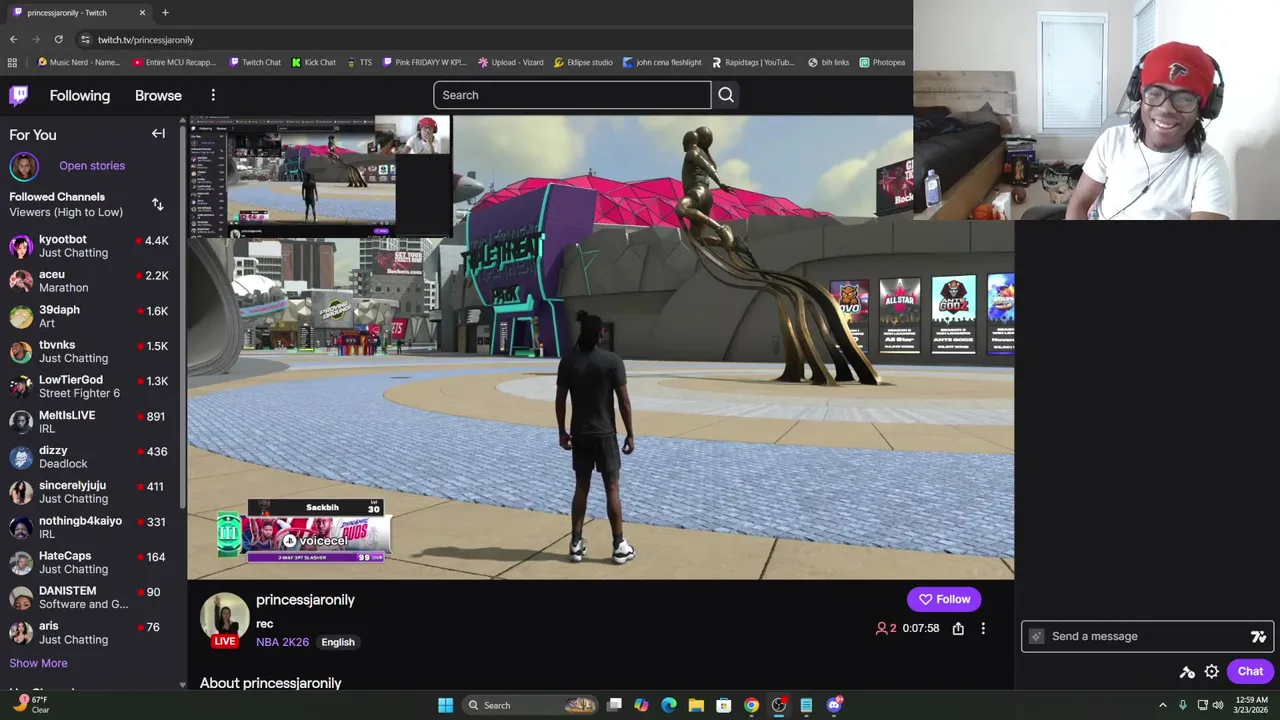The height and width of the screenshot is (720, 1280).
Task: Click the Twitch search input field
Action: pyautogui.click(x=572, y=95)
